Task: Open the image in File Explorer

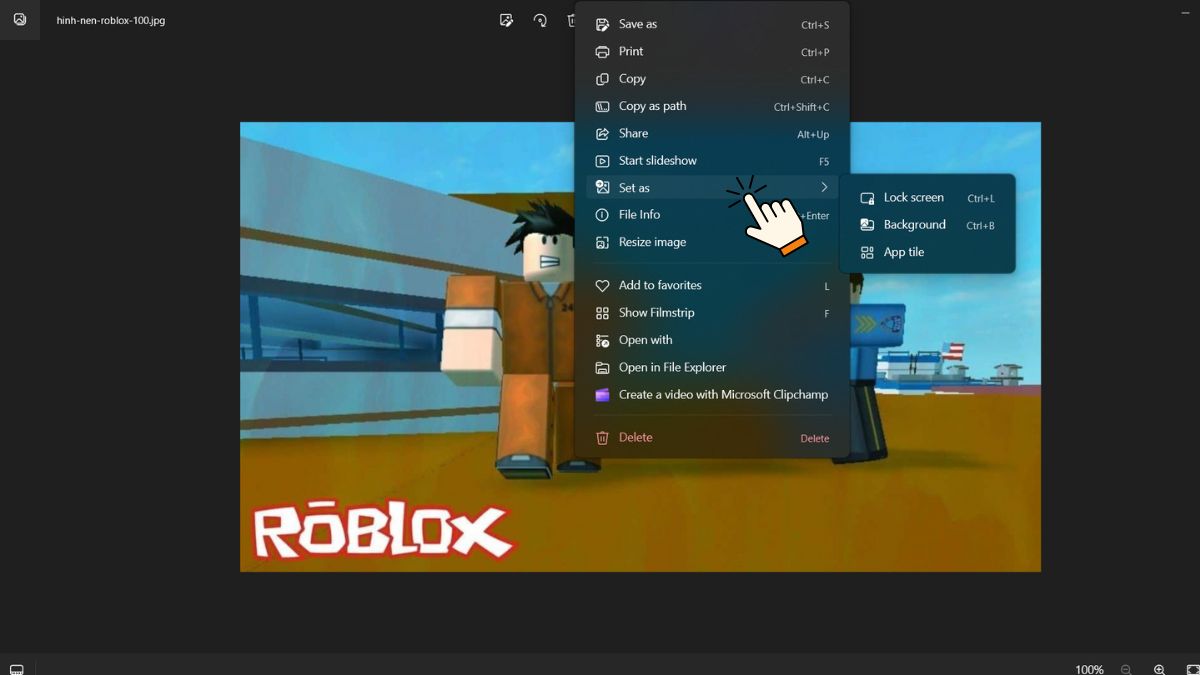Action: pyautogui.click(x=673, y=367)
